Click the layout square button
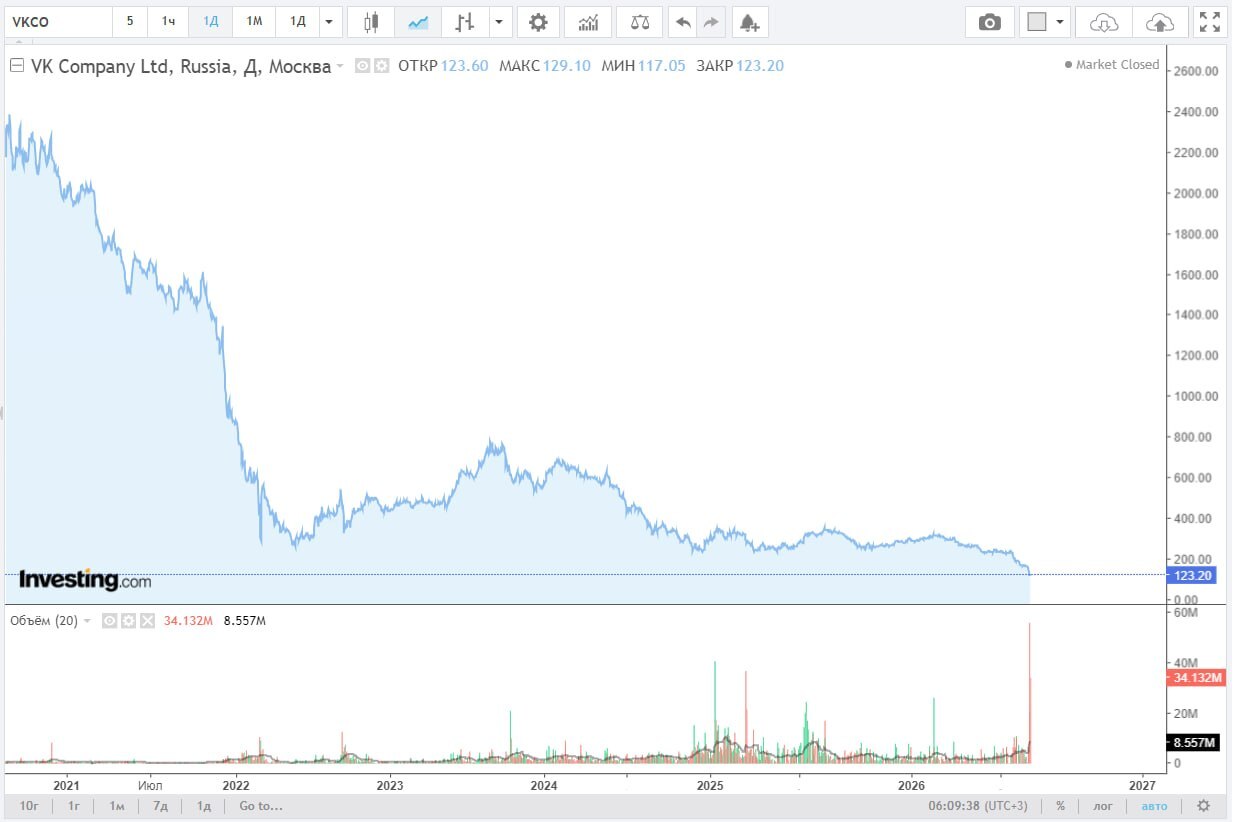The width and height of the screenshot is (1235, 822). (1037, 22)
